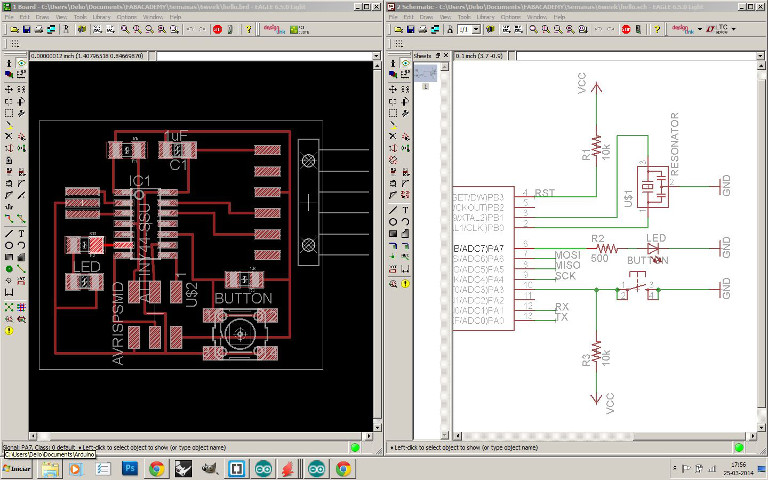Open the View menu in the Schematic window
This screenshot has height=480, width=768.
point(445,17)
